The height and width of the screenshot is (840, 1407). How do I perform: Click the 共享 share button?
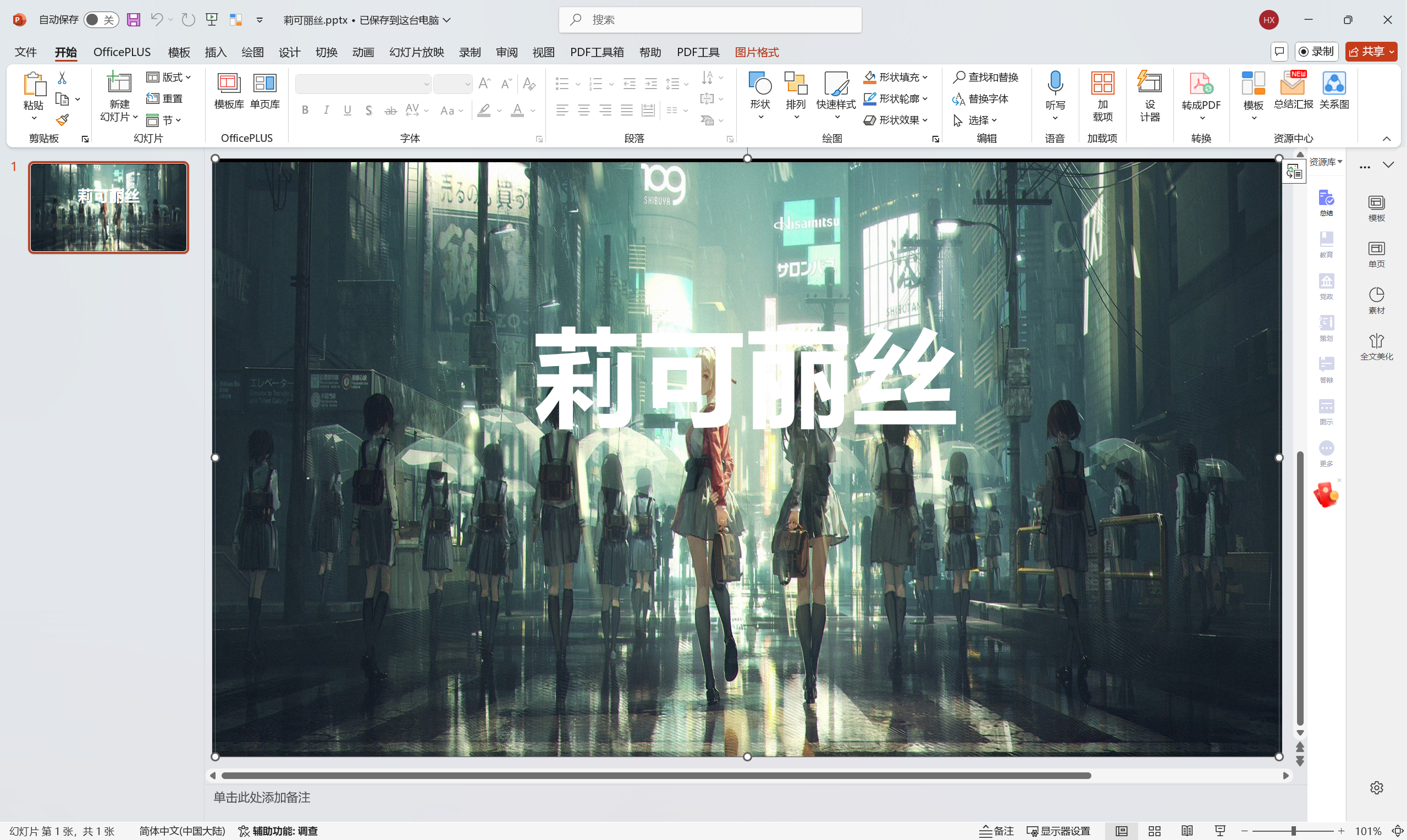(1371, 52)
